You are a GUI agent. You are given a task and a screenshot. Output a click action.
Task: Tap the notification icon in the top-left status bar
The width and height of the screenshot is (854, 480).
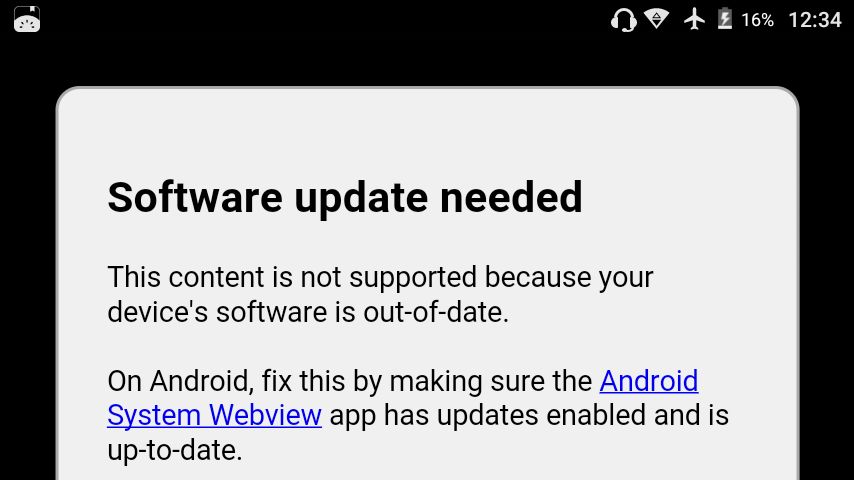(27, 20)
